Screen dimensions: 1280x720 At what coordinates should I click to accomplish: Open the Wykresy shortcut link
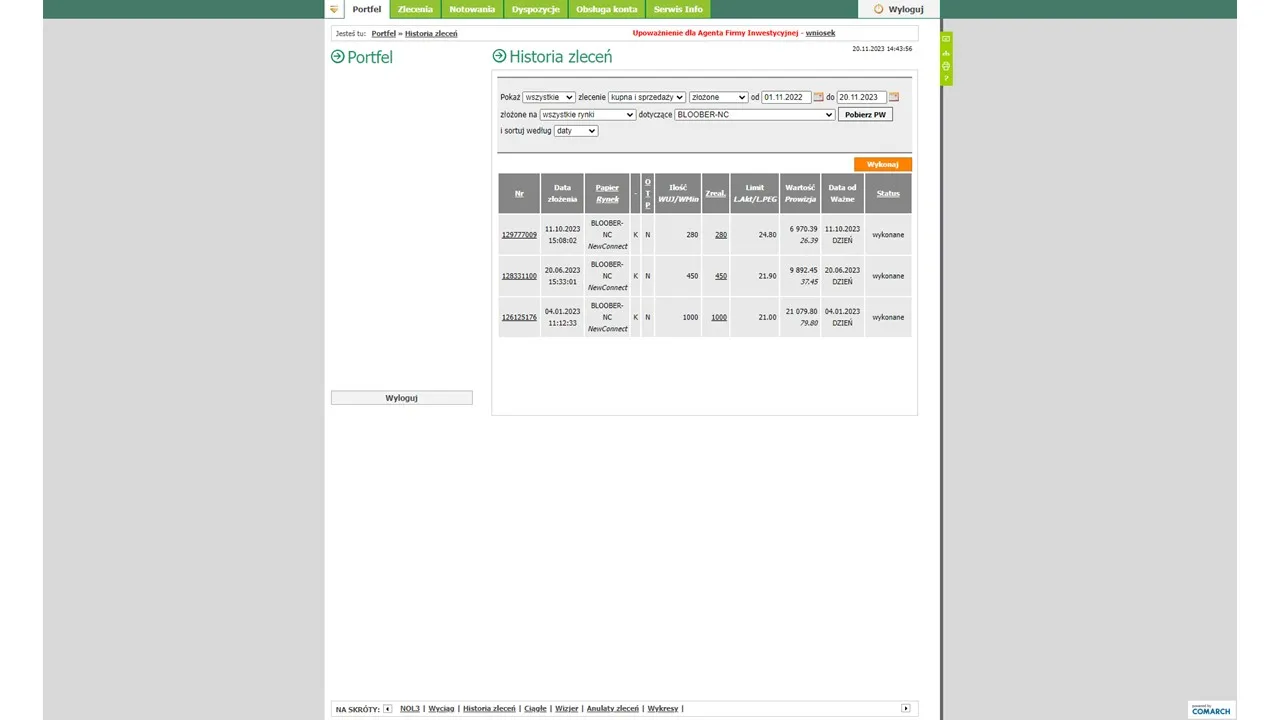point(663,708)
